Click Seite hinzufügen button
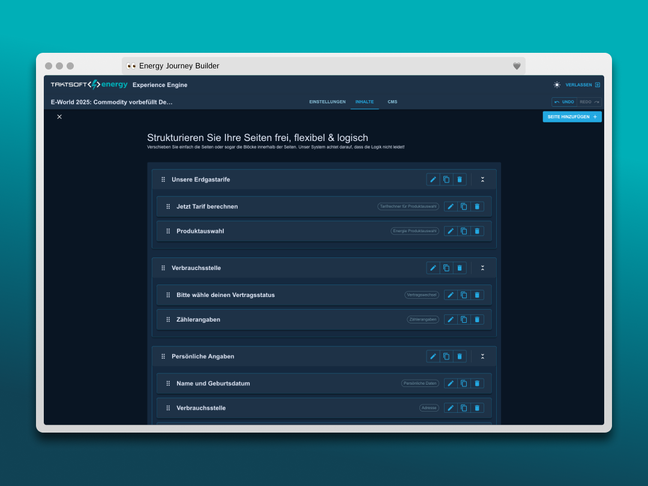 [572, 117]
